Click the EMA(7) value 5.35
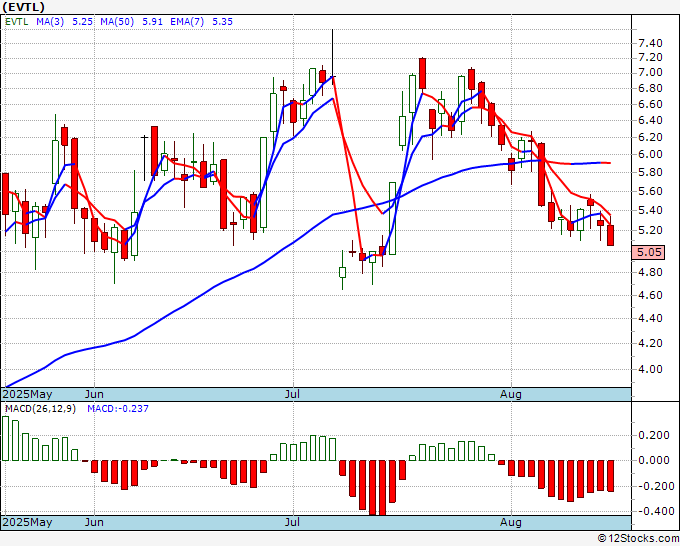The height and width of the screenshot is (546, 680). pyautogui.click(x=222, y=21)
